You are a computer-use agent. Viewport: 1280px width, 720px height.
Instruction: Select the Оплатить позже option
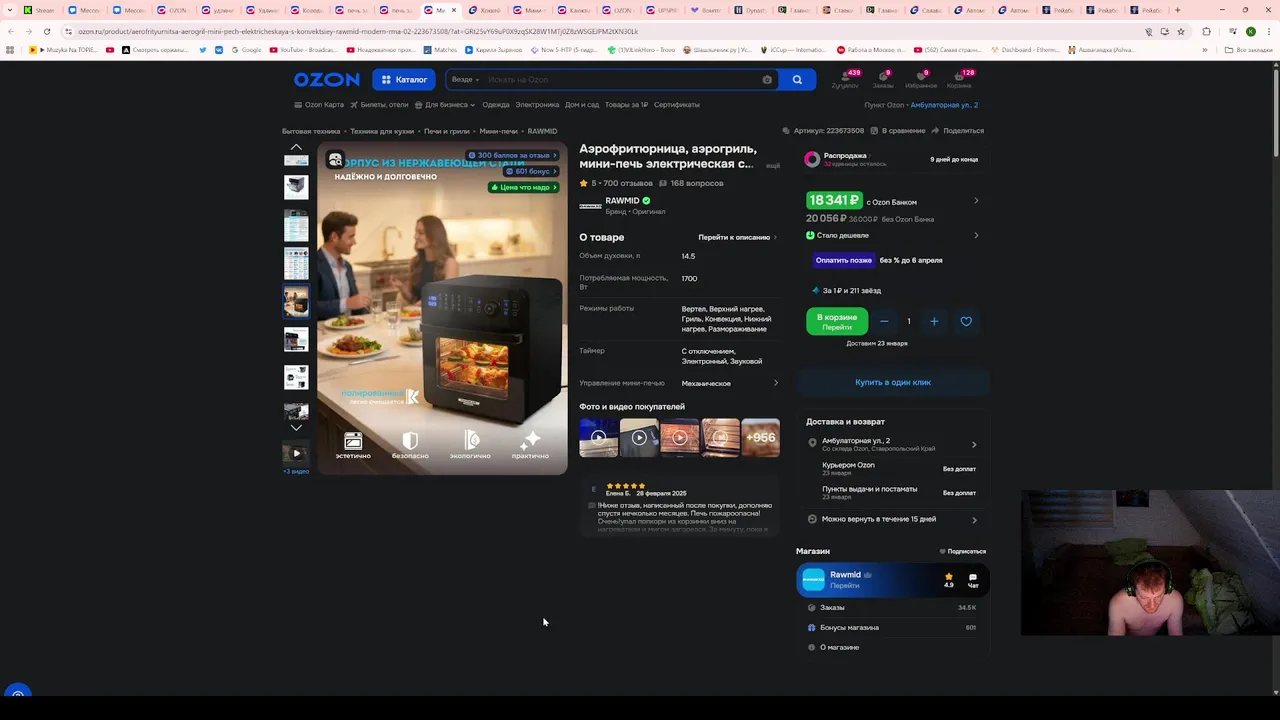(843, 260)
